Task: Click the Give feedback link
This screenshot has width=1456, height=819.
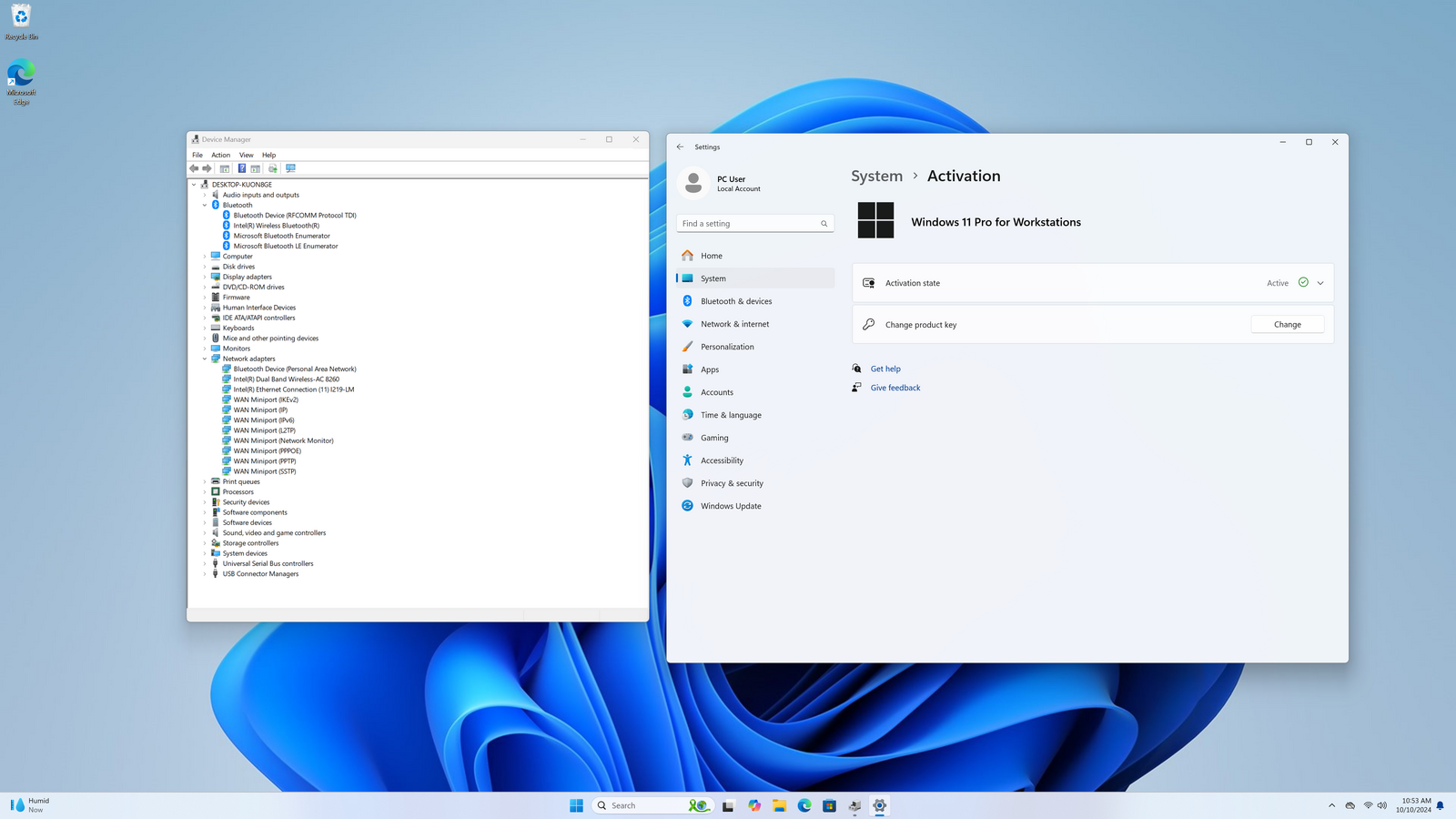Action: click(x=895, y=388)
